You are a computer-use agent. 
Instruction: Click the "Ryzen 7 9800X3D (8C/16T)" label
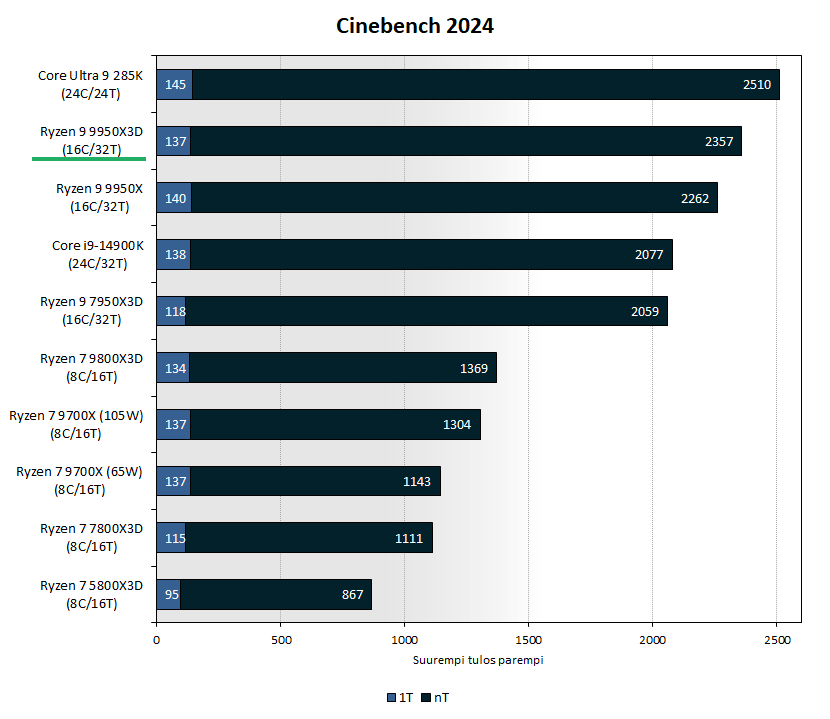[92, 367]
